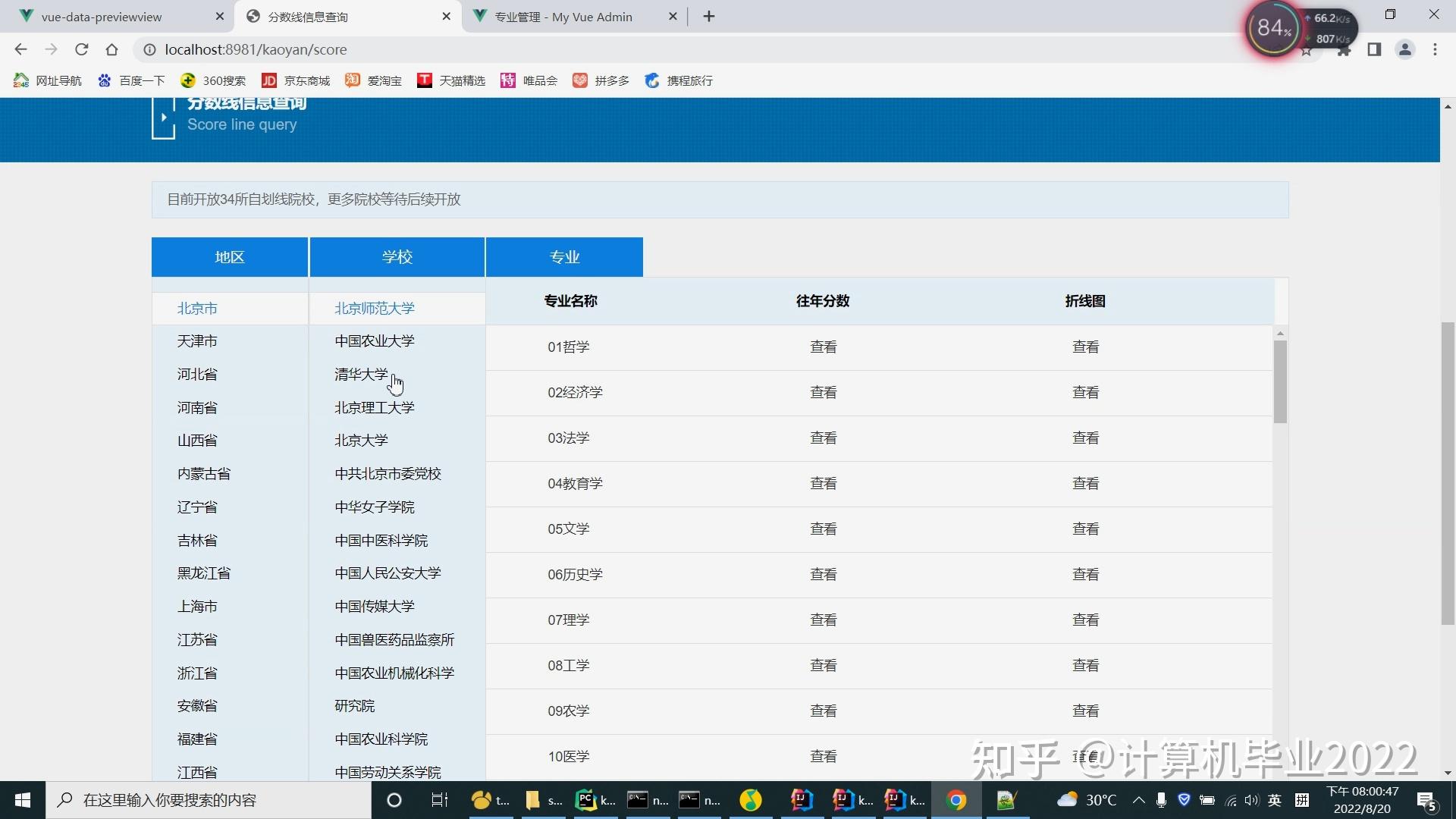
Task: Click the browser reload icon
Action: pos(81,49)
